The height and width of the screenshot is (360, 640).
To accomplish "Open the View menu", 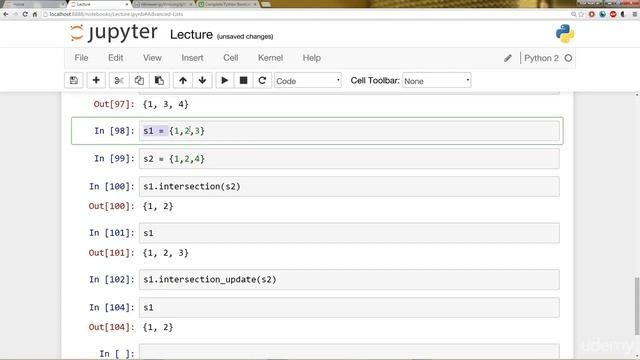I will [152, 58].
